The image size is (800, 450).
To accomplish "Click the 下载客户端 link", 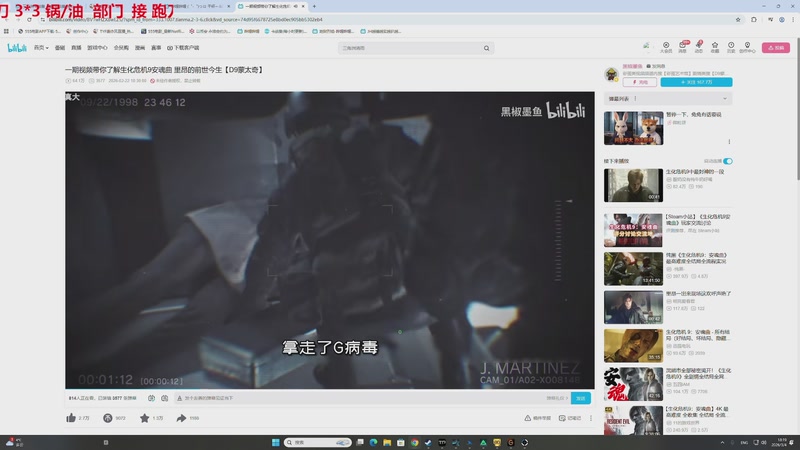I will point(183,48).
